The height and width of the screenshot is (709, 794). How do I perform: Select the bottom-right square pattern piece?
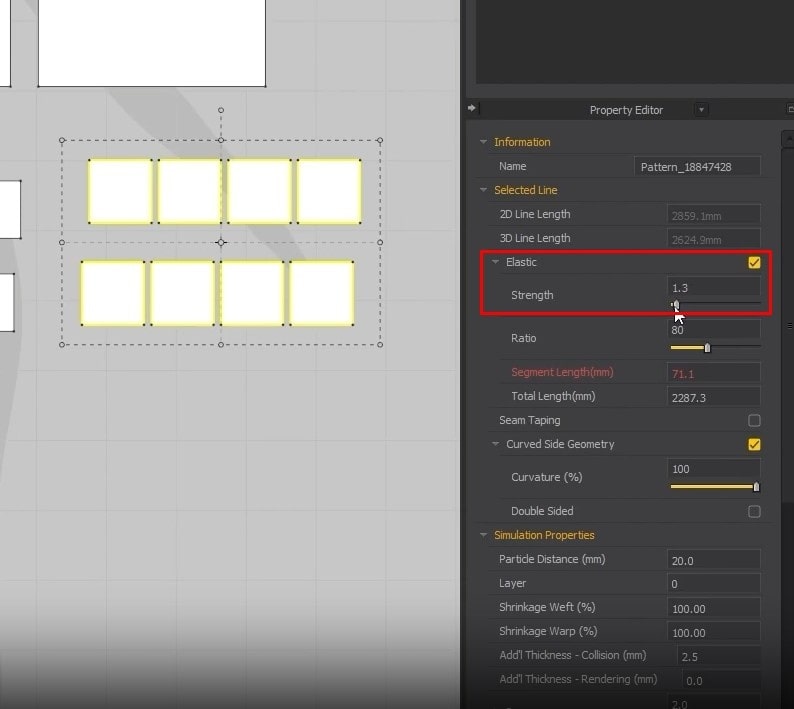[322, 293]
